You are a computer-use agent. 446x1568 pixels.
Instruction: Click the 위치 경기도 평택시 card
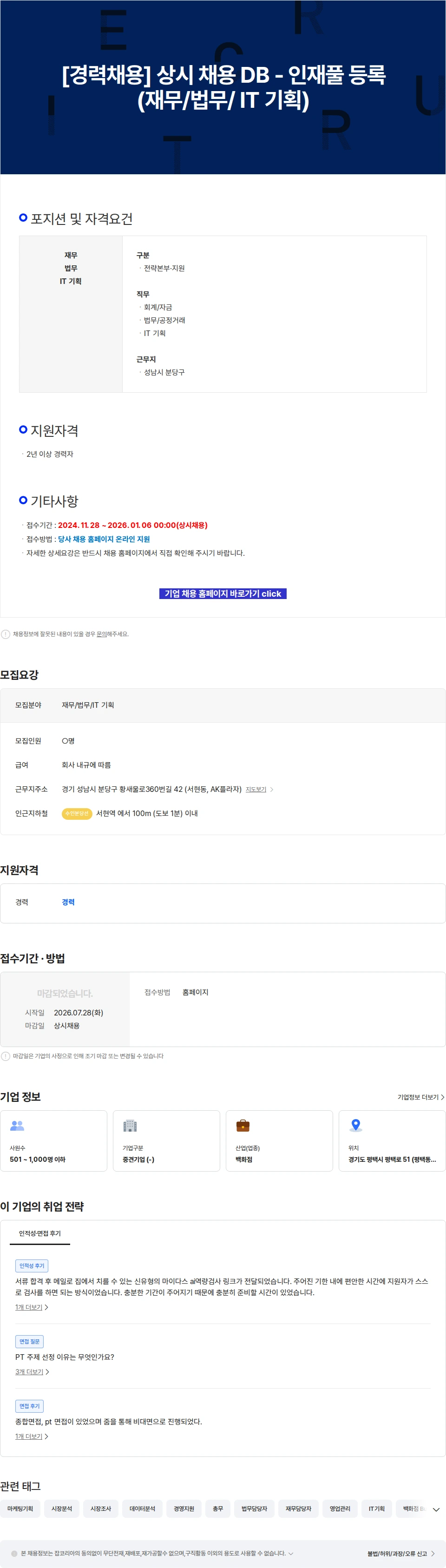coord(393,1141)
